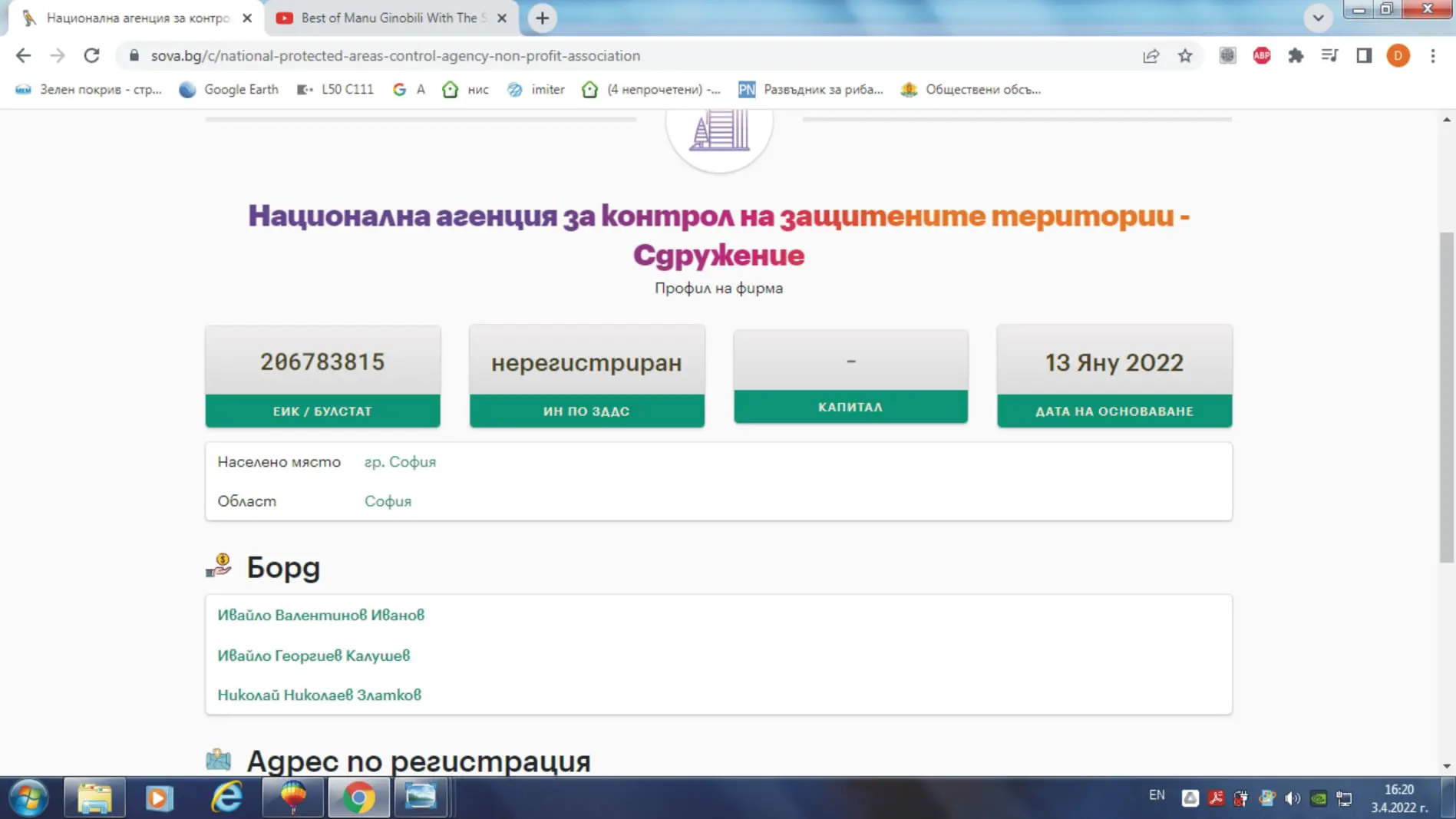This screenshot has height=819, width=1456.
Task: Click the browser reload button
Action: [x=91, y=55]
